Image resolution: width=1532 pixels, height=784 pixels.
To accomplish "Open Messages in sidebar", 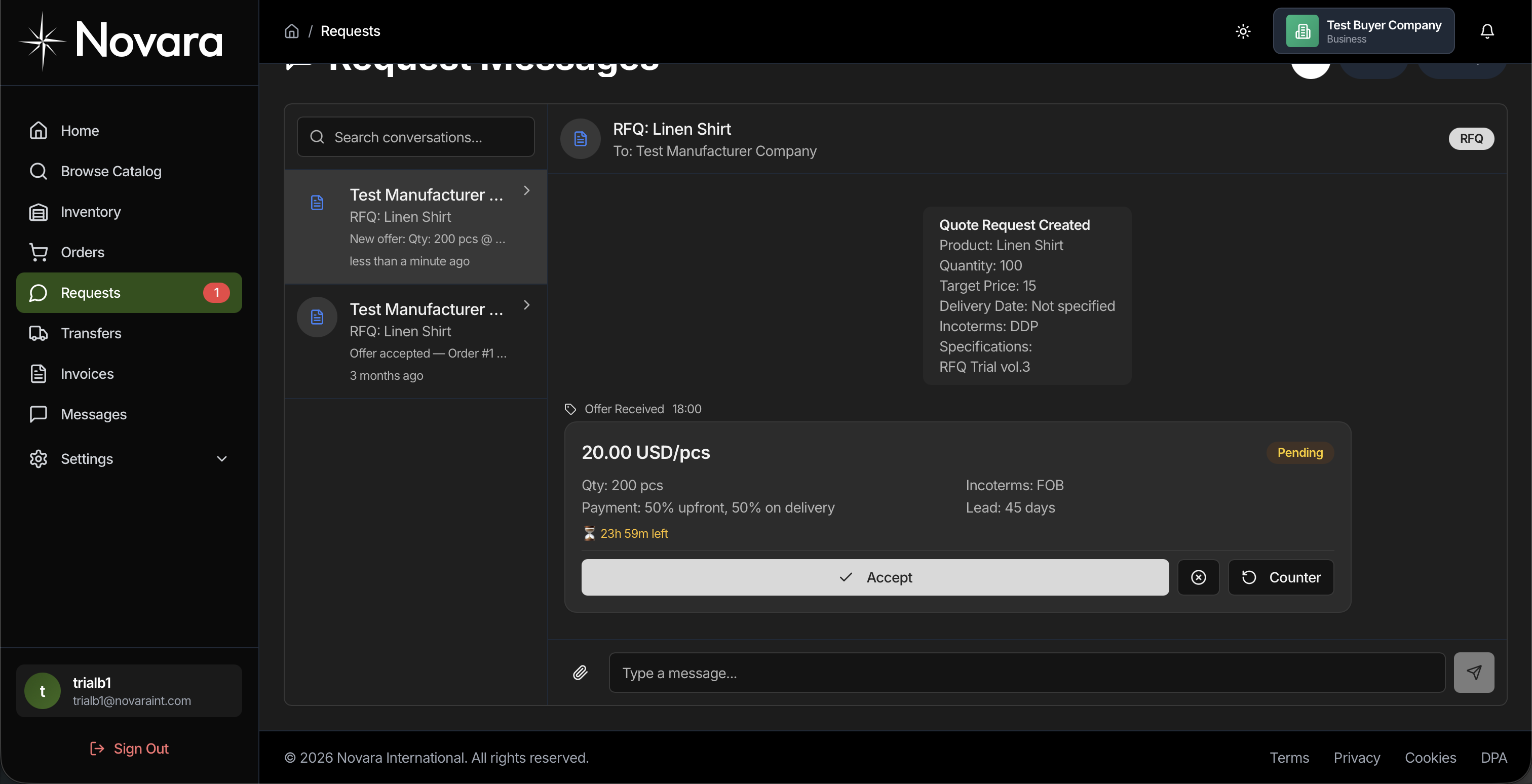I will tap(129, 414).
